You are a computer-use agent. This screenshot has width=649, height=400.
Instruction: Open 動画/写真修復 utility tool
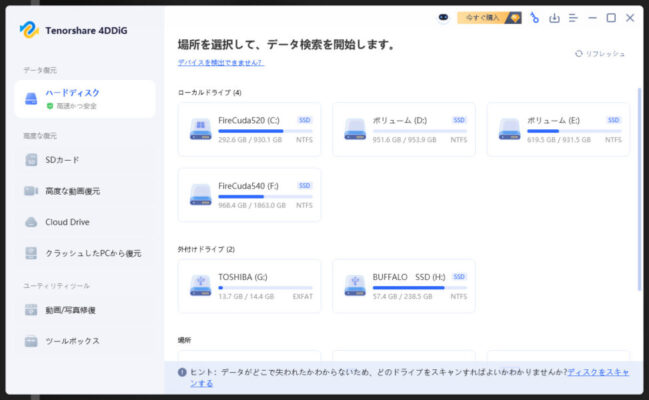(70, 310)
